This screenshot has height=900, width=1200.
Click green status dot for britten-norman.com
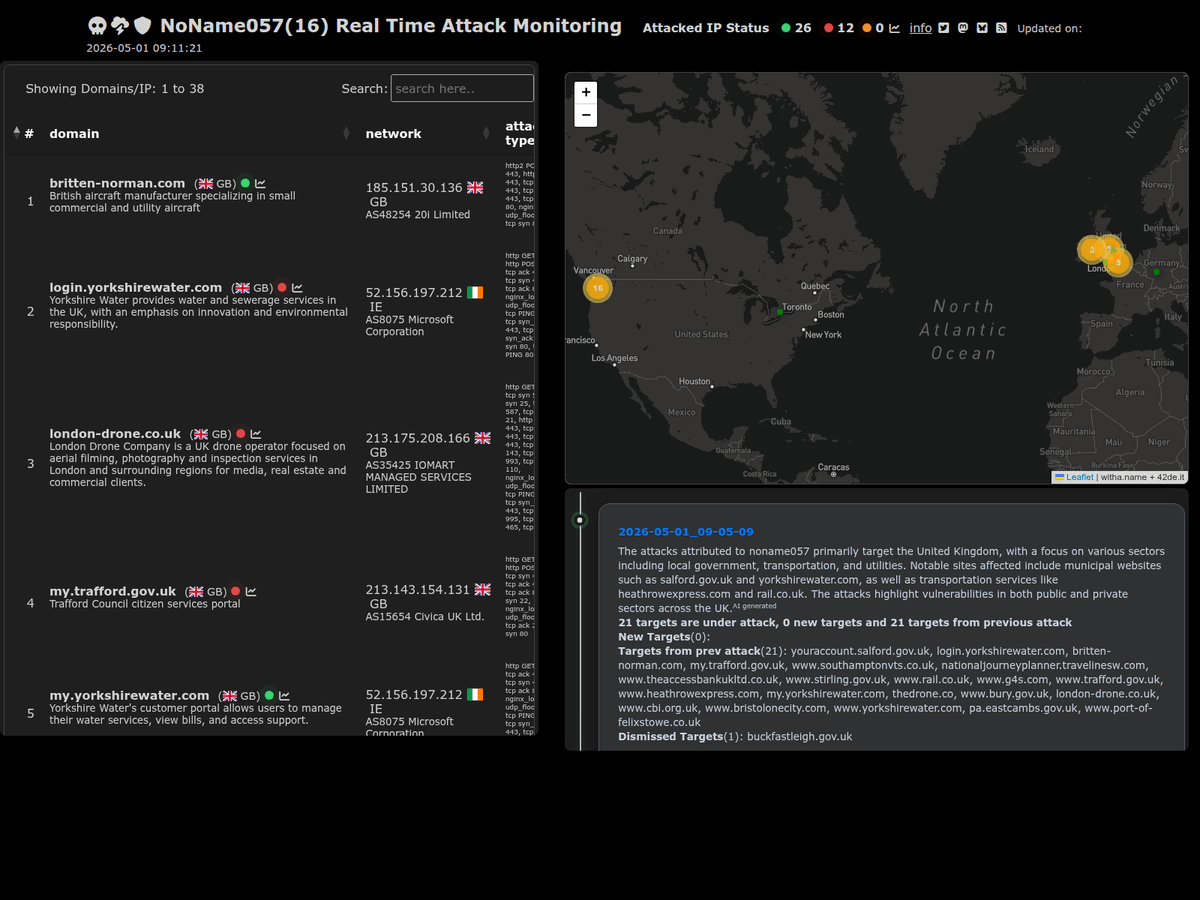245,184
